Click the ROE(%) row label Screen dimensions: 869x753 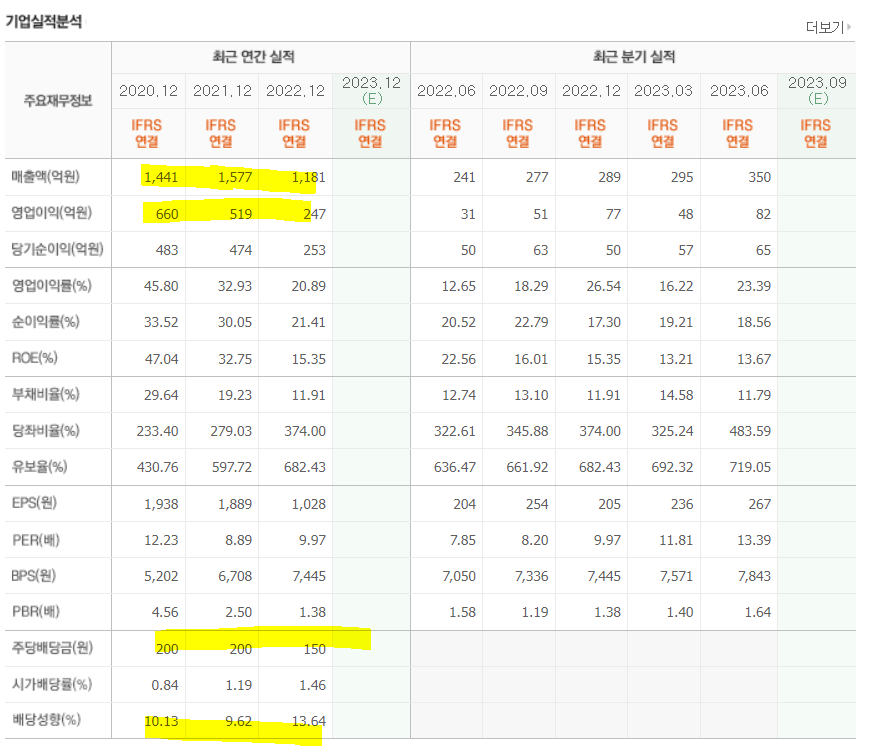click(x=34, y=358)
